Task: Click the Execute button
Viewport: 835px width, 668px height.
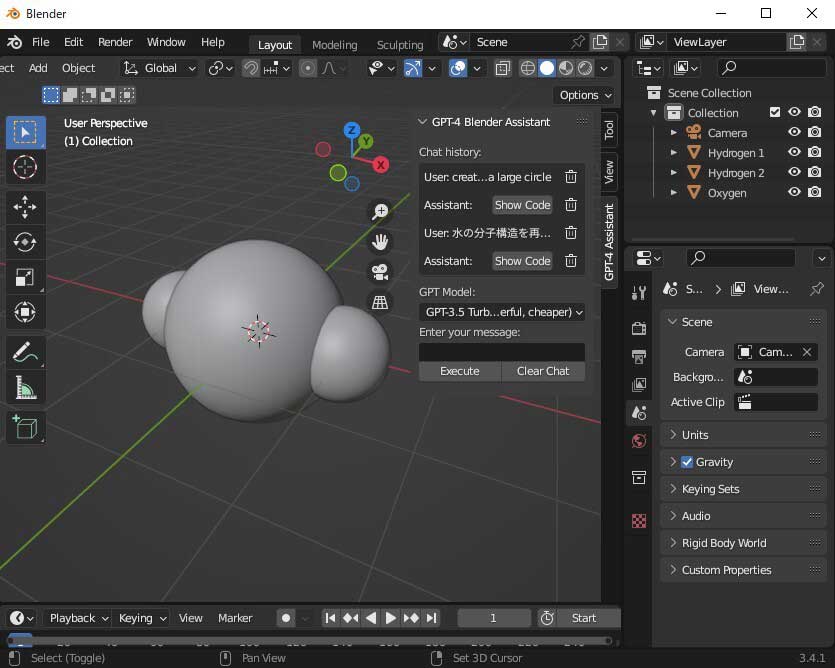Action: click(x=460, y=371)
